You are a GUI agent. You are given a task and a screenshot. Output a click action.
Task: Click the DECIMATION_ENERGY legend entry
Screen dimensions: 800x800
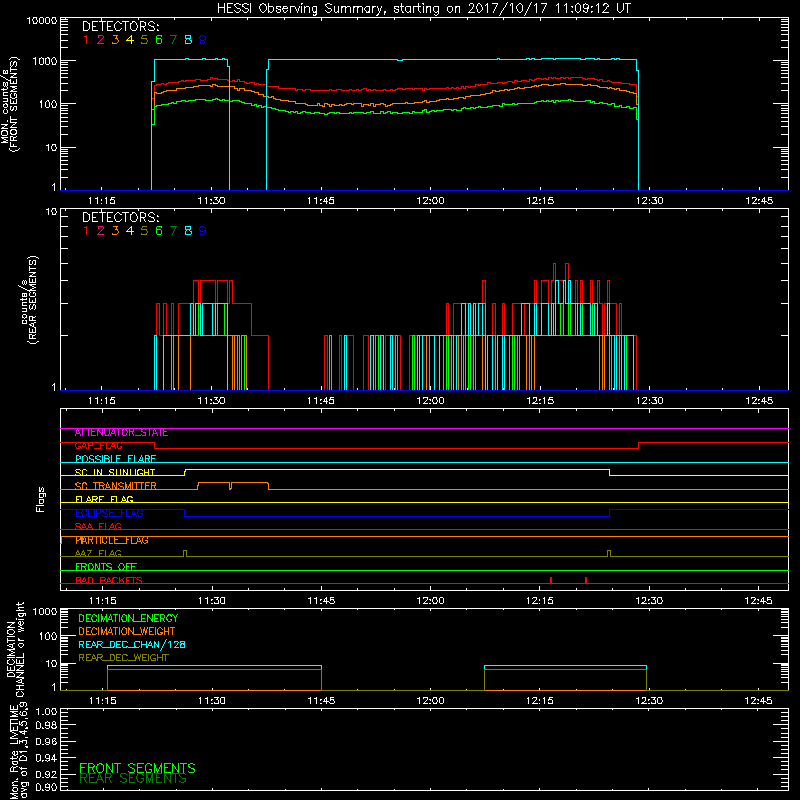128,618
